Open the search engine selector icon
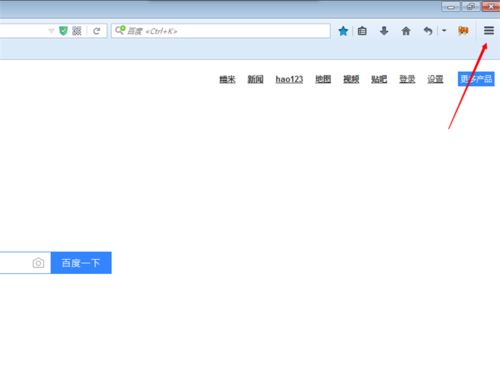The image size is (500, 375). coord(120,30)
